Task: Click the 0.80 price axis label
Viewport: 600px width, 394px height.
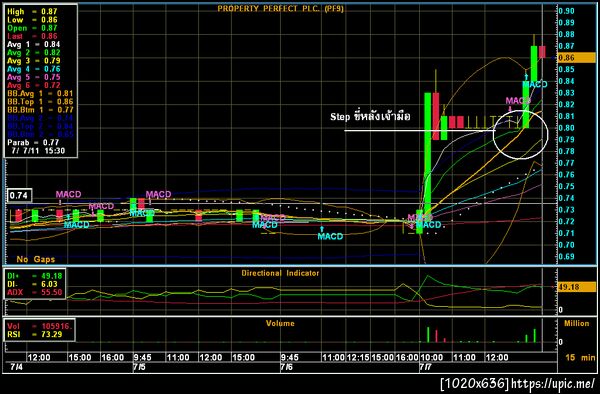Action: (x=566, y=128)
